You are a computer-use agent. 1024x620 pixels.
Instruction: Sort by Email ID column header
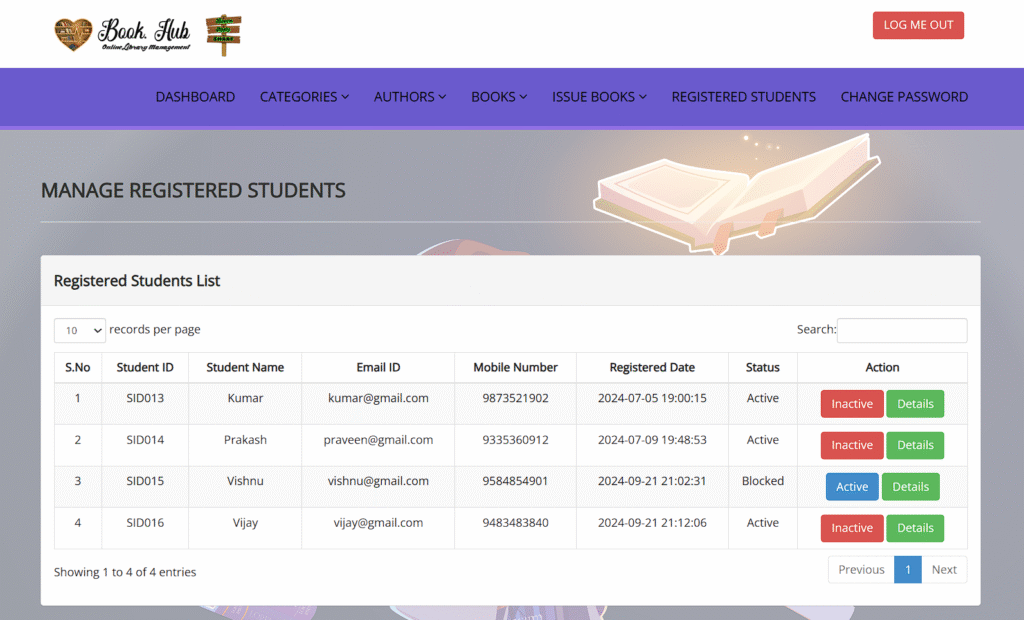[x=378, y=368]
